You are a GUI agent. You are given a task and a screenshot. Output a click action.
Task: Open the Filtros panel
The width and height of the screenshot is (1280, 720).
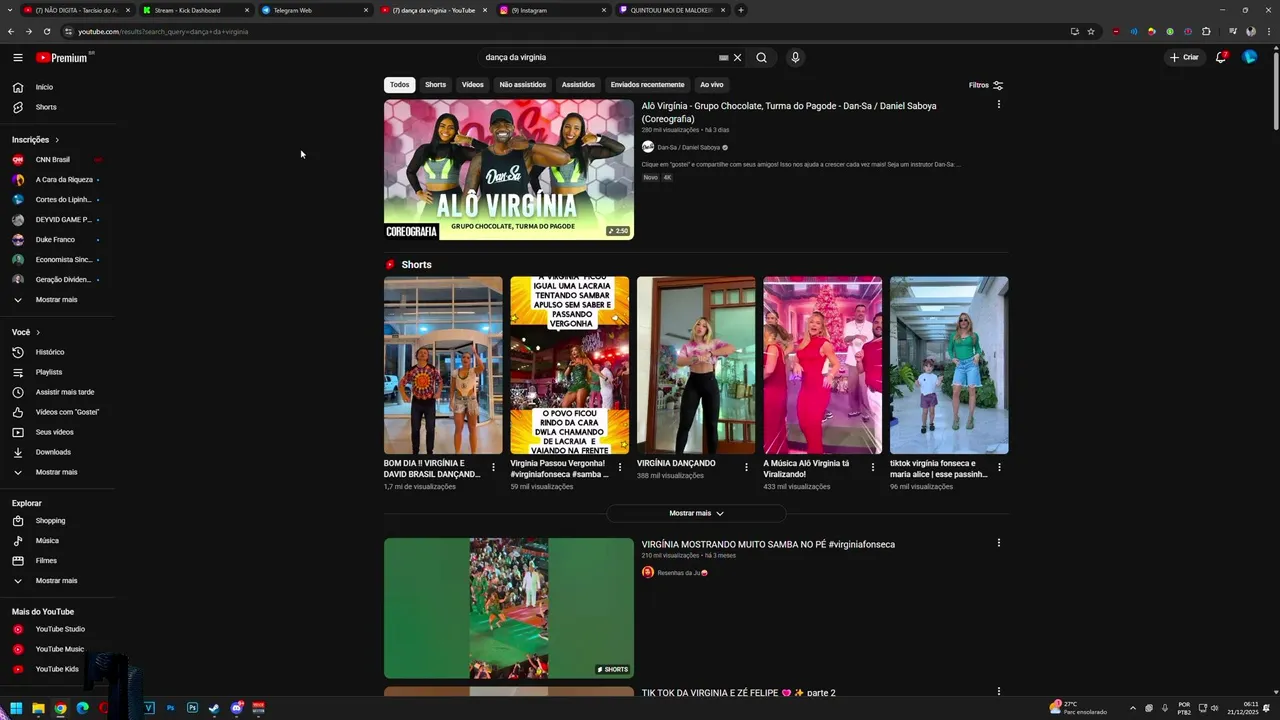click(x=986, y=85)
